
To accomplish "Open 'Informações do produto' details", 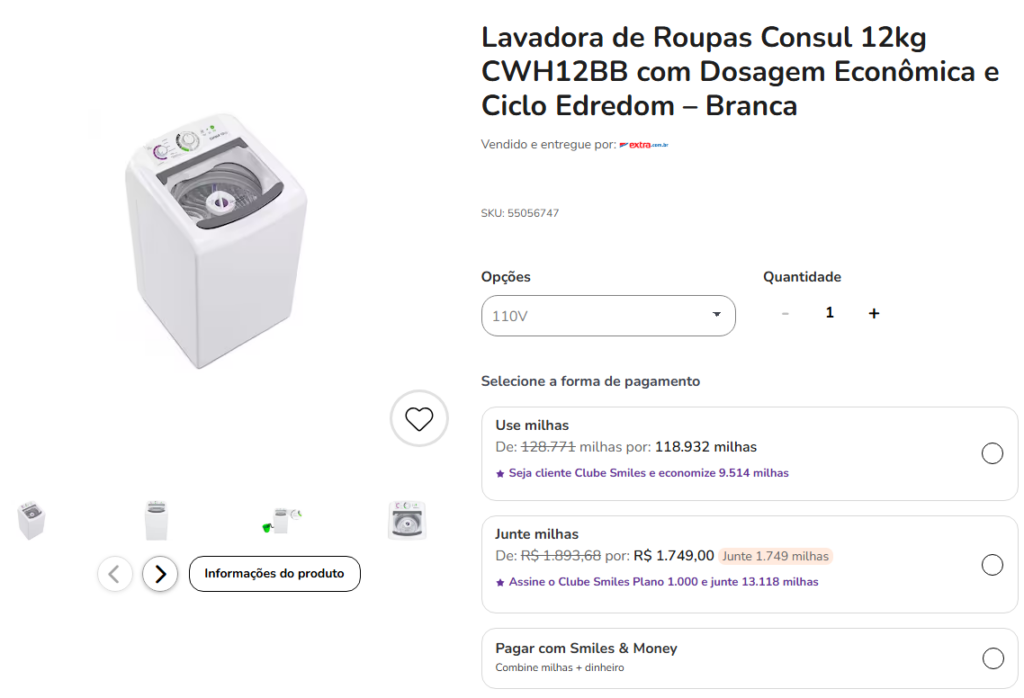I will (x=274, y=574).
